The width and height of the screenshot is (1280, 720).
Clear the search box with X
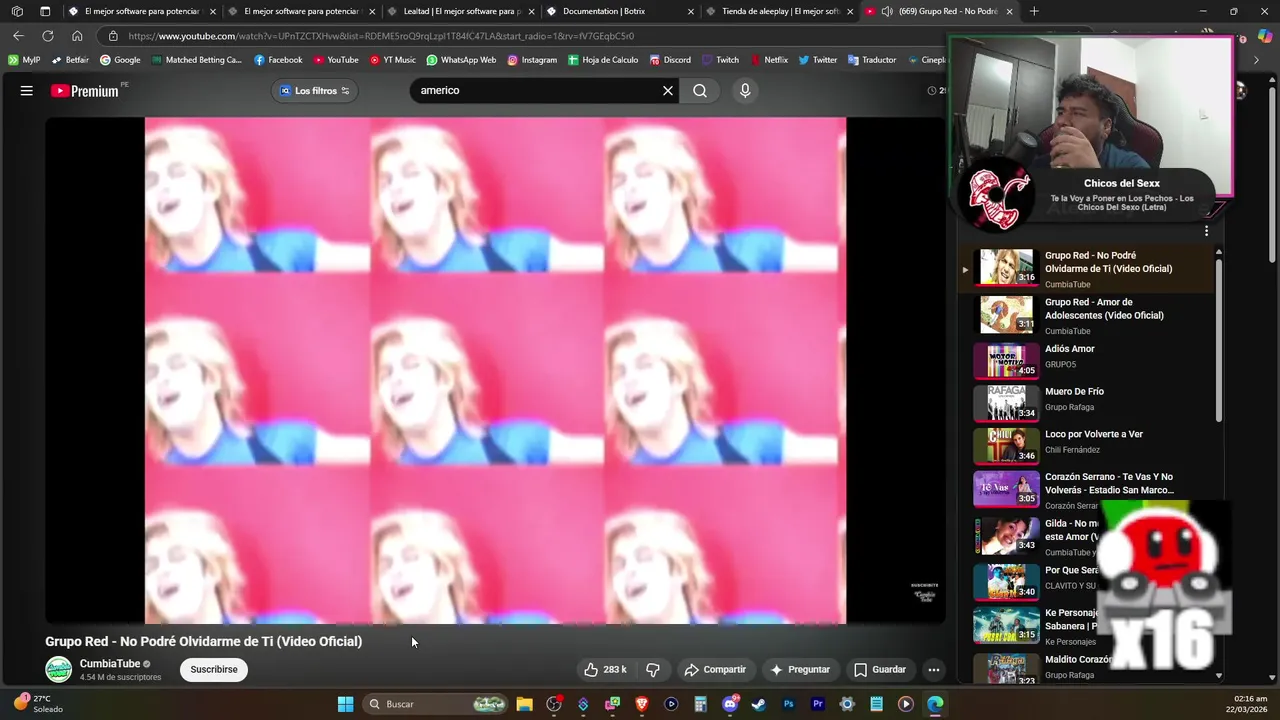coord(668,91)
